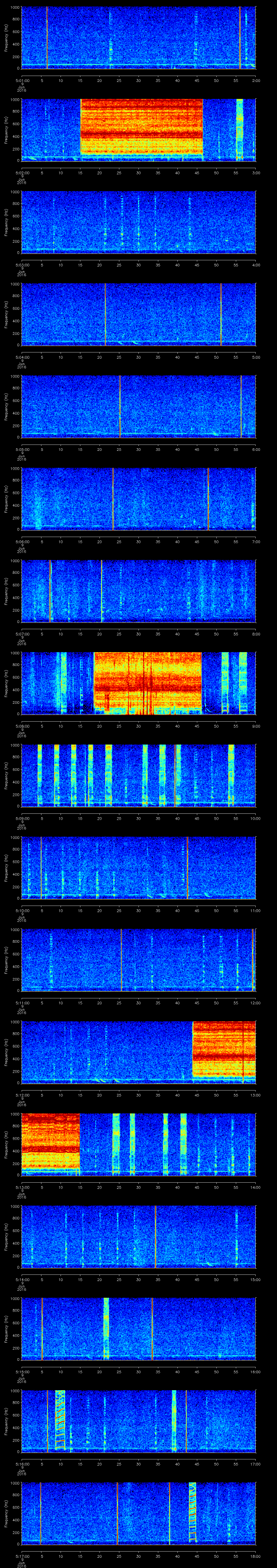This screenshot has width=277, height=1568.
Task: Click the 5:13:00 start time label
Action: (x=22, y=1187)
